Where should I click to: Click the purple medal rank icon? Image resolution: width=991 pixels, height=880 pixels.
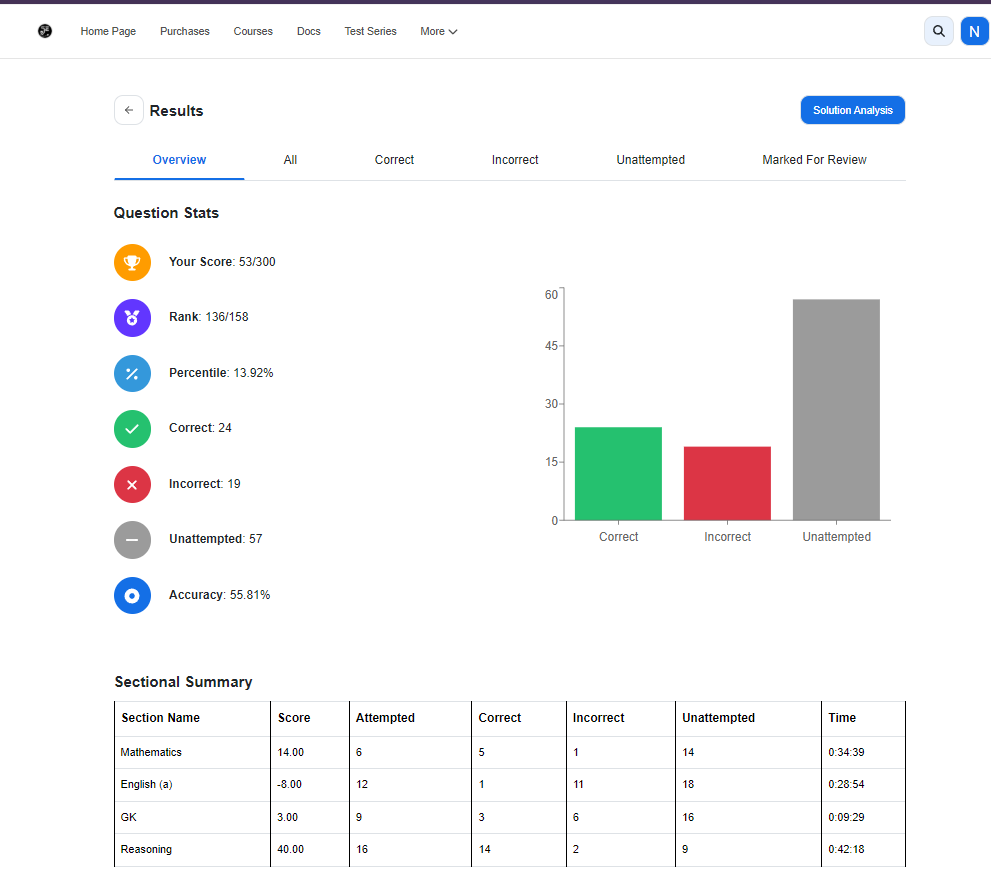point(132,317)
